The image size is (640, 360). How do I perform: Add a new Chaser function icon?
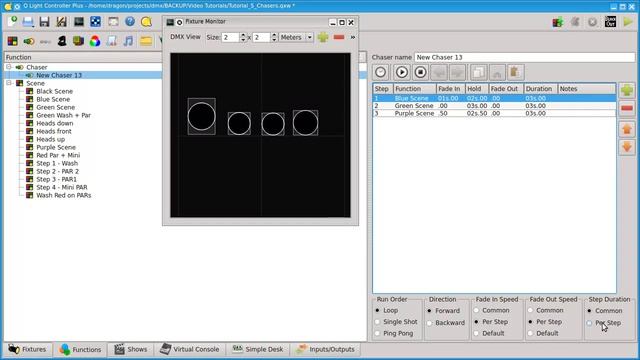coord(29,41)
